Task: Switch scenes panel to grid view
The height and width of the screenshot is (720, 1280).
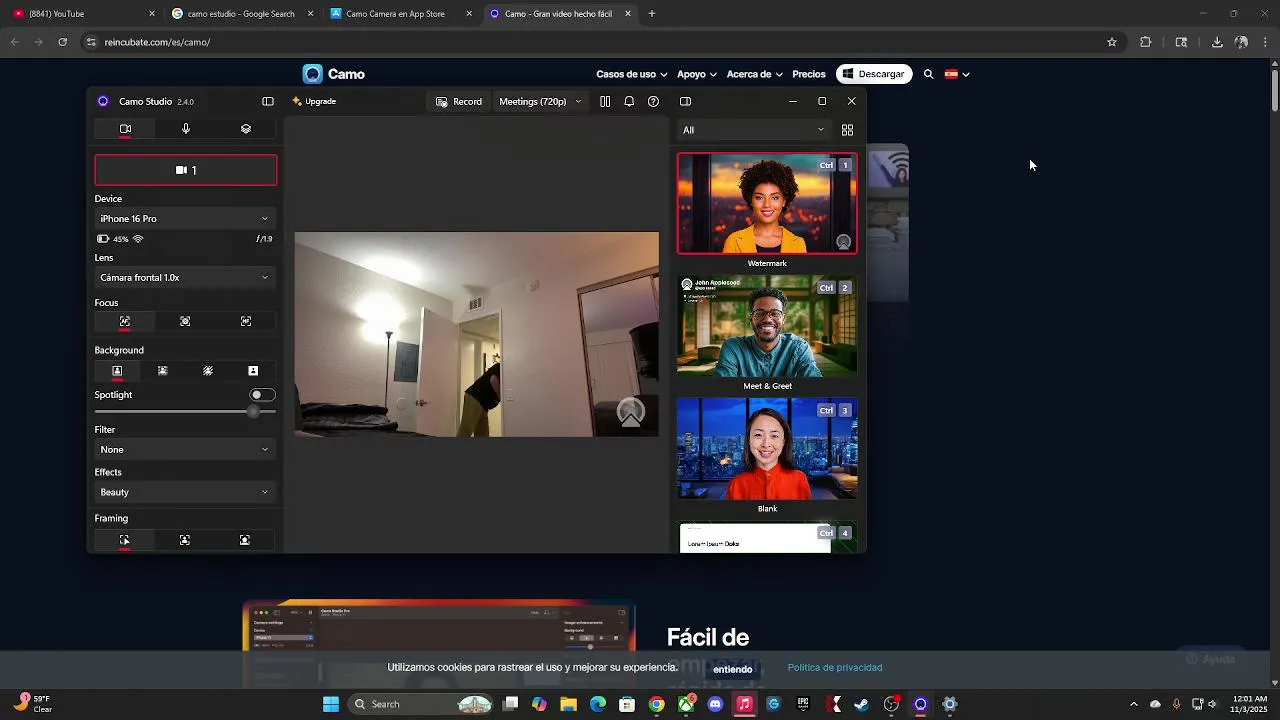Action: [x=847, y=130]
